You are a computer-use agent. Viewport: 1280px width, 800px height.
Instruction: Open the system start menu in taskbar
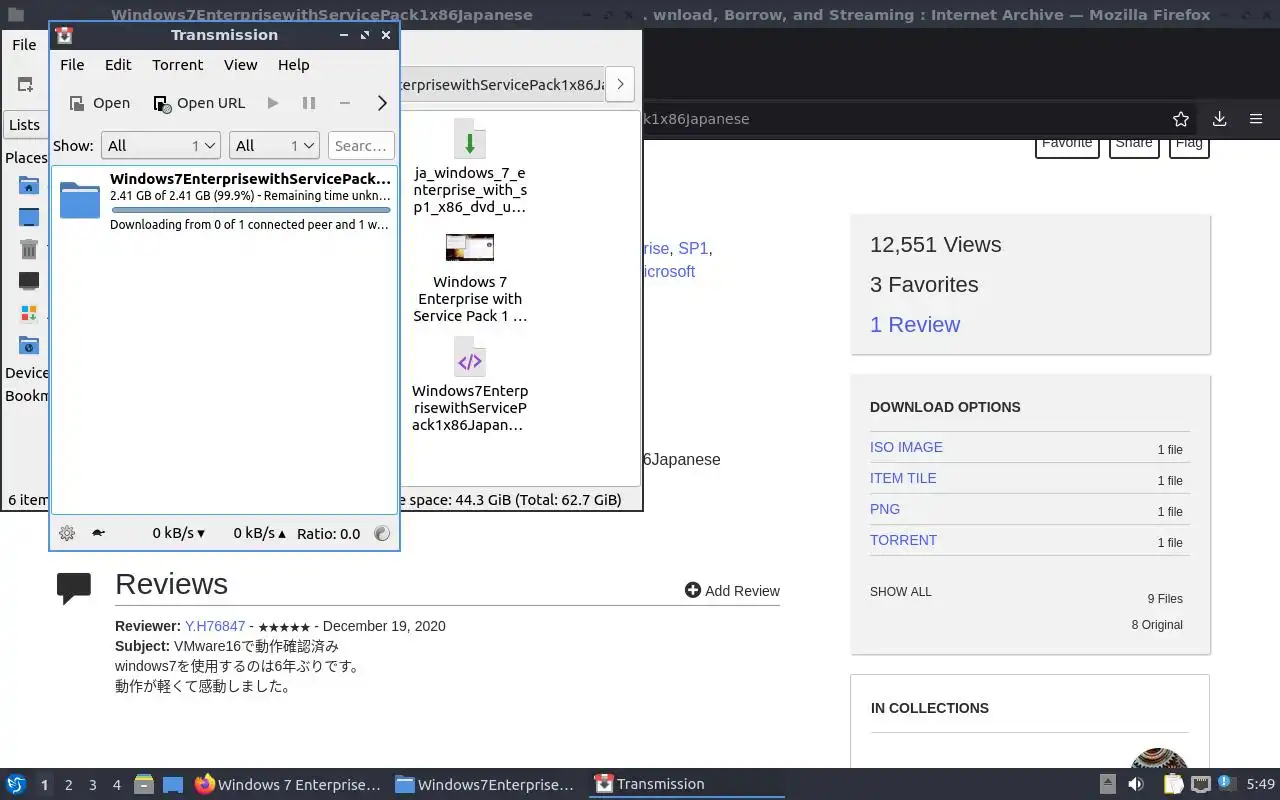coord(15,784)
